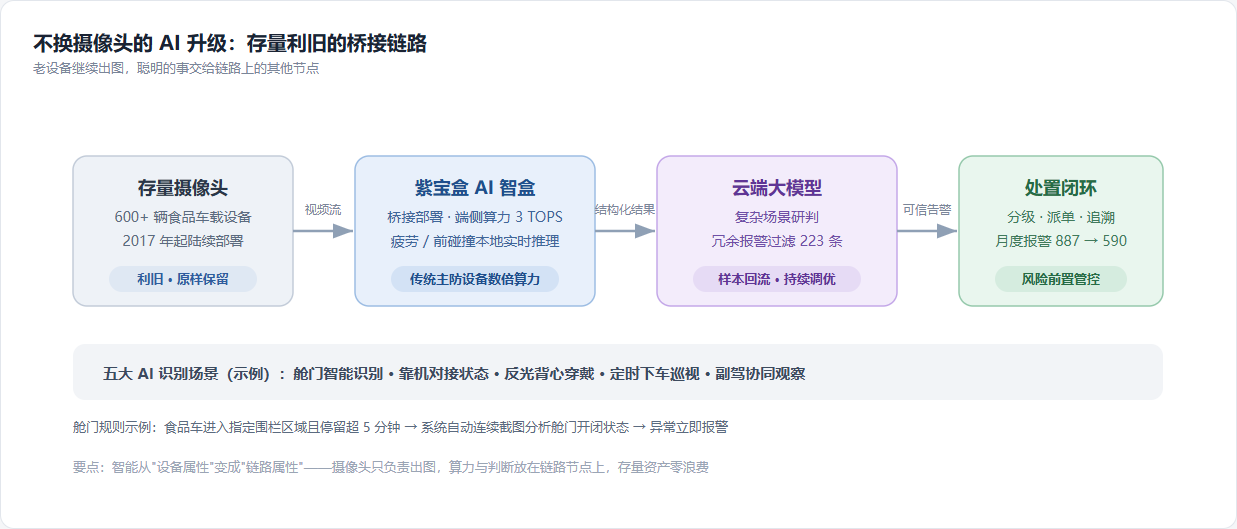
Task: Click the 舱门规则示例 line
Action: tap(401, 427)
